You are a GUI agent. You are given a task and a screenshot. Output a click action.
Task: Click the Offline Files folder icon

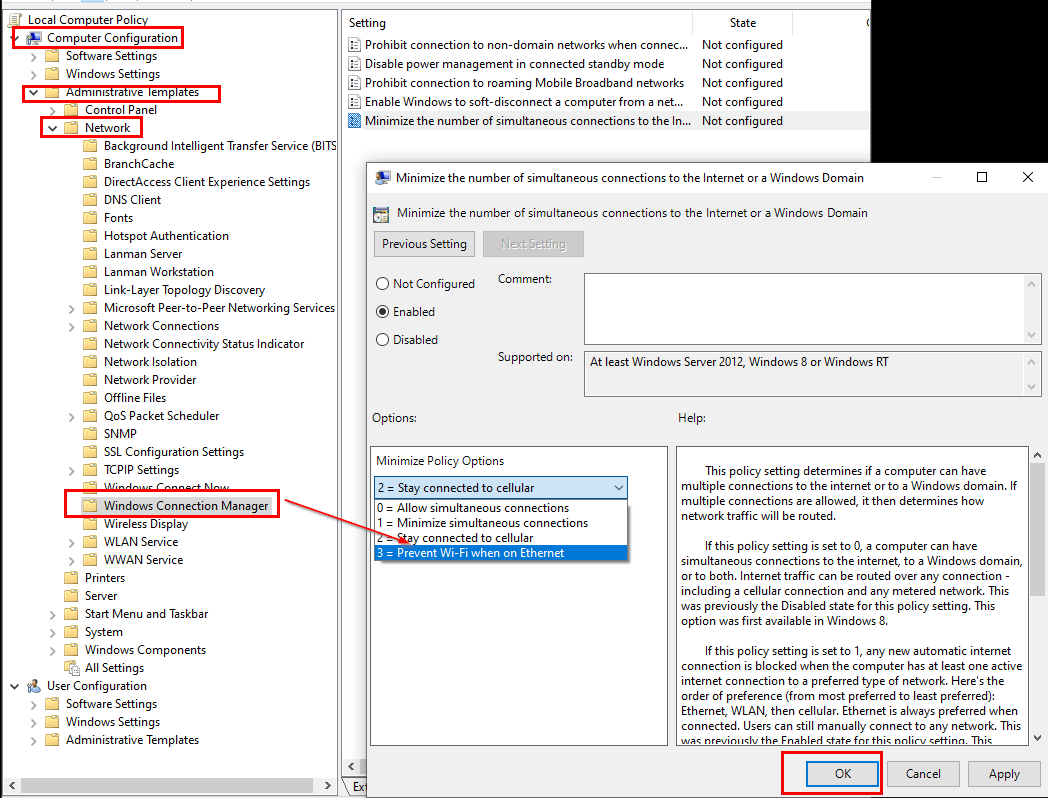90,398
